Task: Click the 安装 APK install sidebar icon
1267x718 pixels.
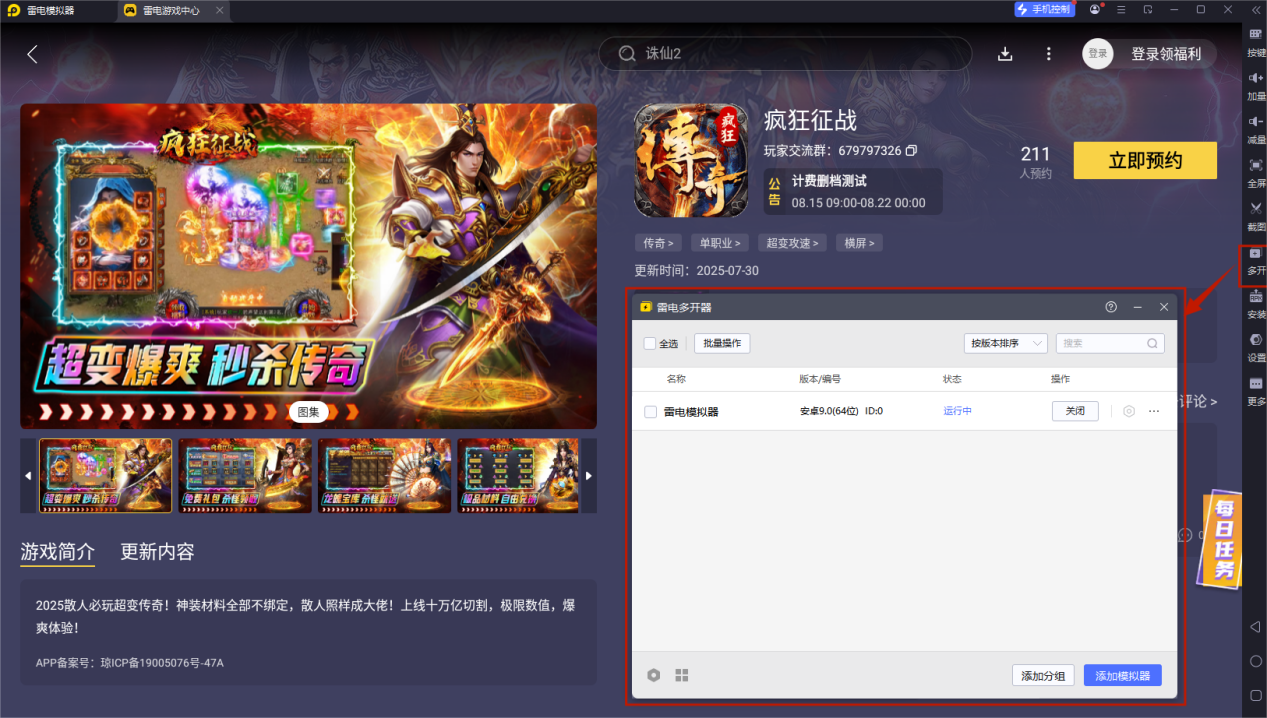Action: pos(1256,304)
